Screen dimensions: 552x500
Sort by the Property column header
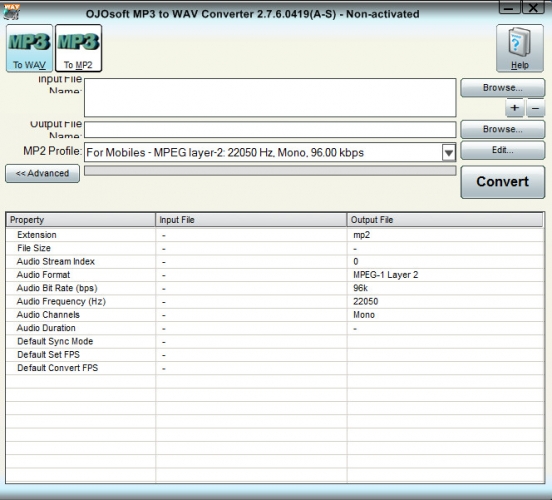click(x=81, y=220)
